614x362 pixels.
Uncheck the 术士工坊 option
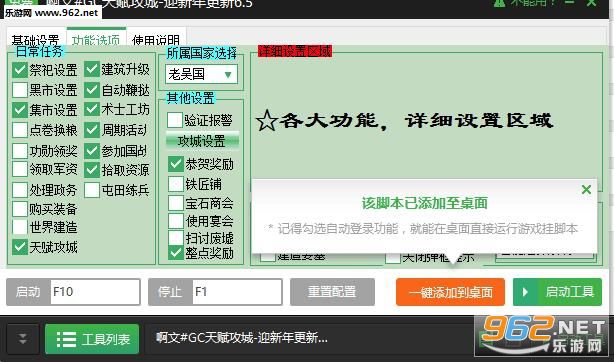coord(92,109)
